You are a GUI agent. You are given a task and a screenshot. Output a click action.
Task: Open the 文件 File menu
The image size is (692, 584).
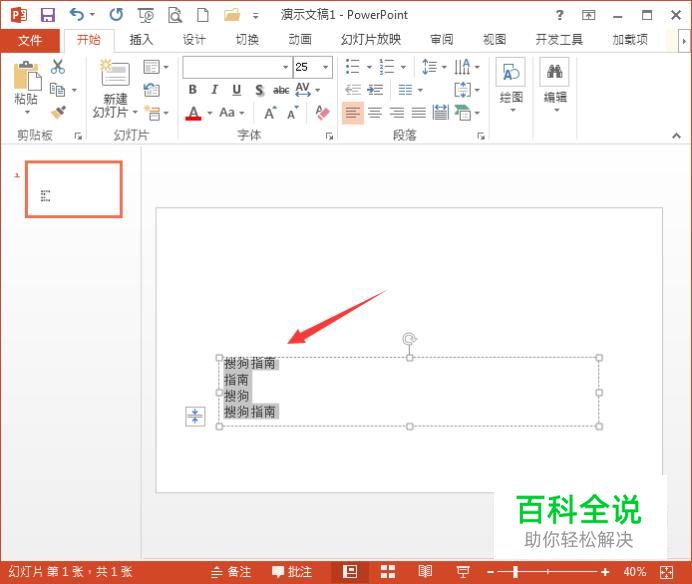(x=30, y=41)
